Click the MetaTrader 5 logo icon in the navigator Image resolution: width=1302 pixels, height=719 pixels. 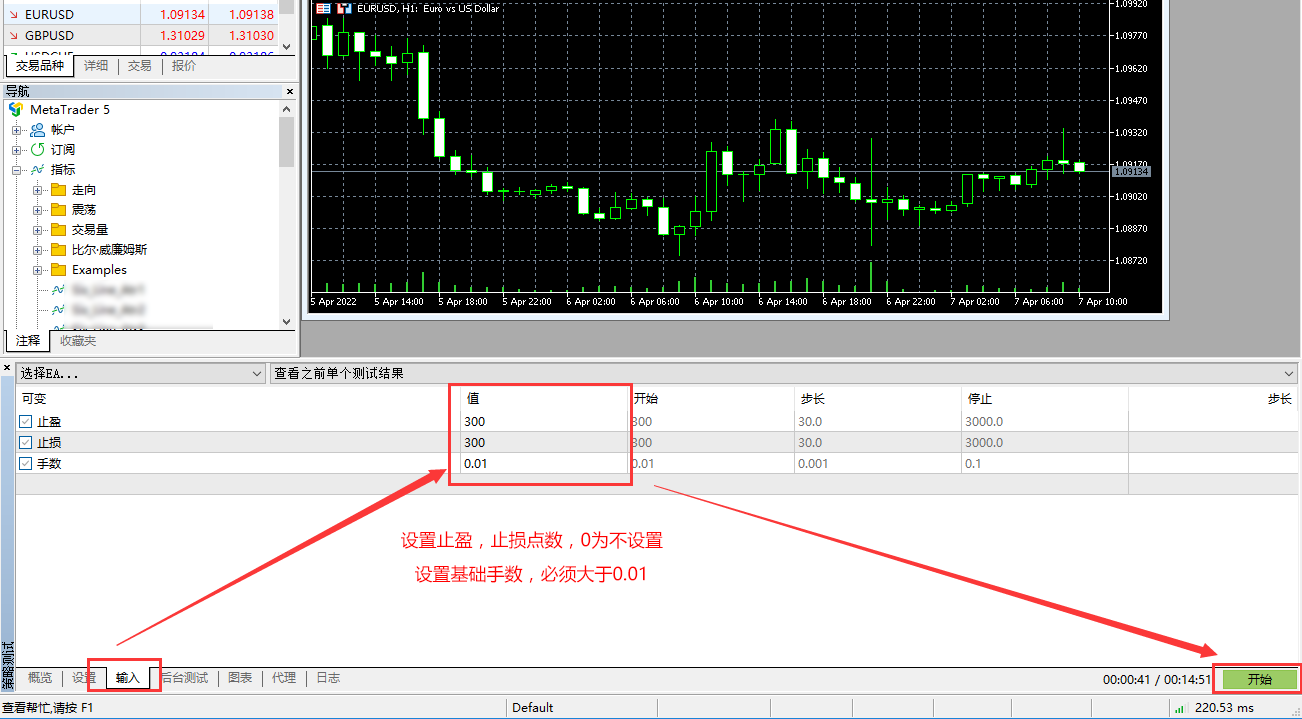coord(16,109)
